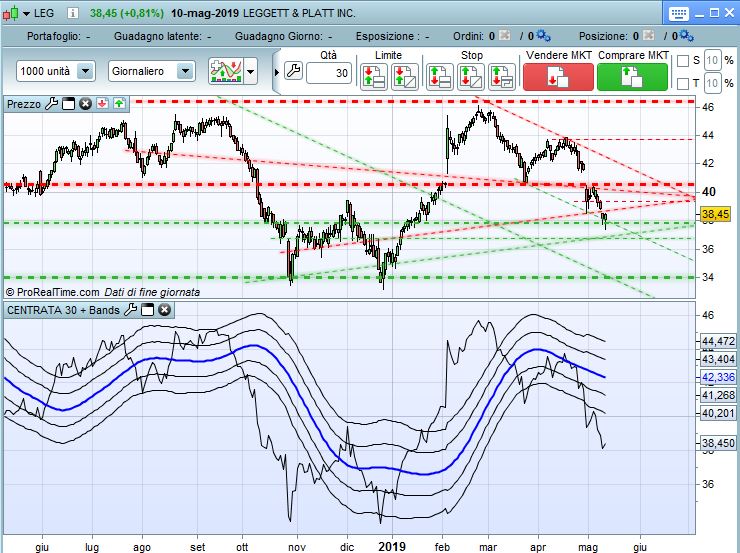Click the add indicator chart icon
This screenshot has width=740, height=553.
226,71
